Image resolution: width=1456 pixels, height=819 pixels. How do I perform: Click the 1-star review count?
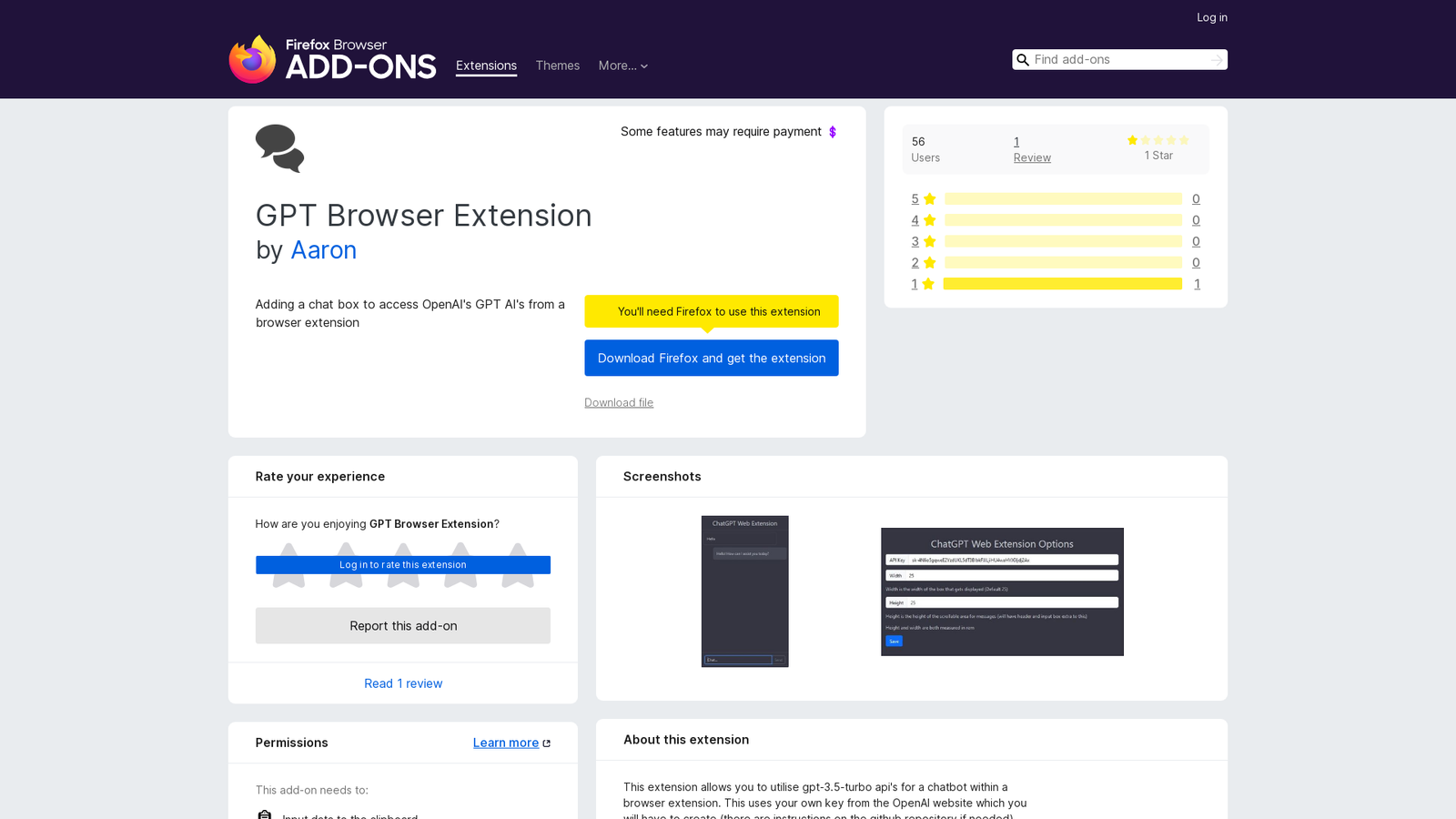(1197, 284)
